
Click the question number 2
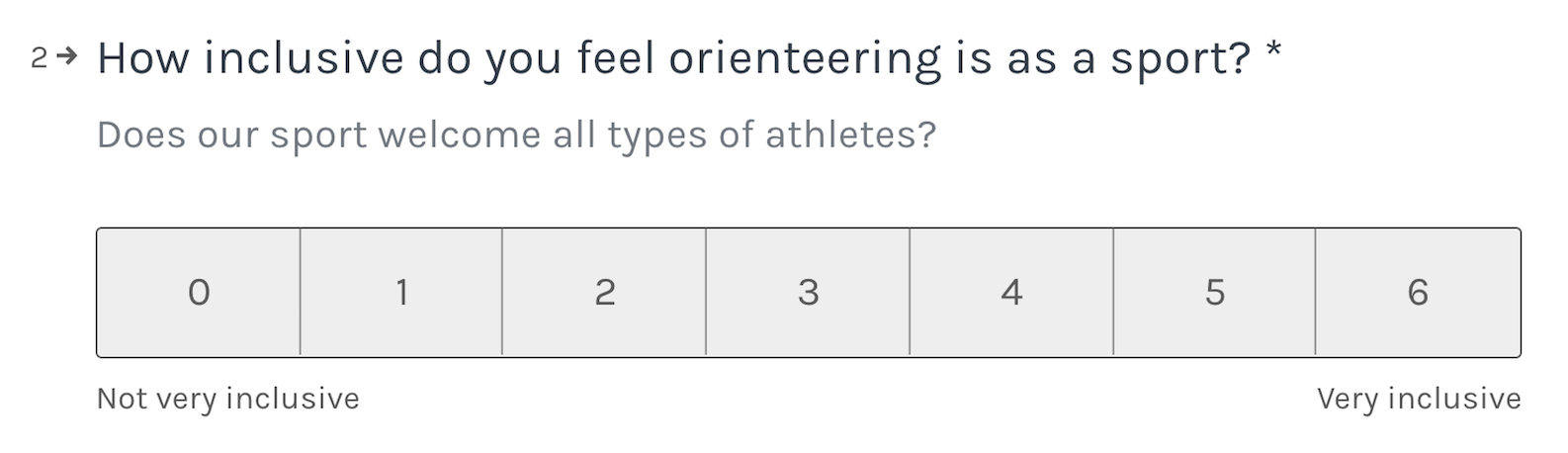[x=39, y=59]
